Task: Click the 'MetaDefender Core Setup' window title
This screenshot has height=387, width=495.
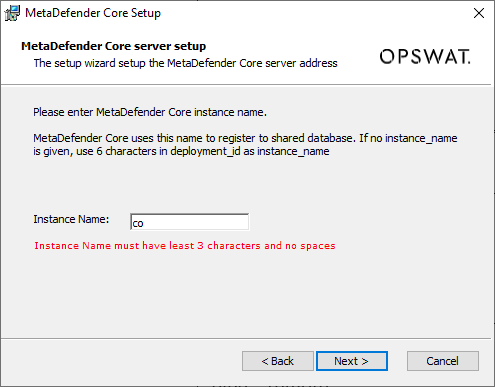Action: click(93, 13)
